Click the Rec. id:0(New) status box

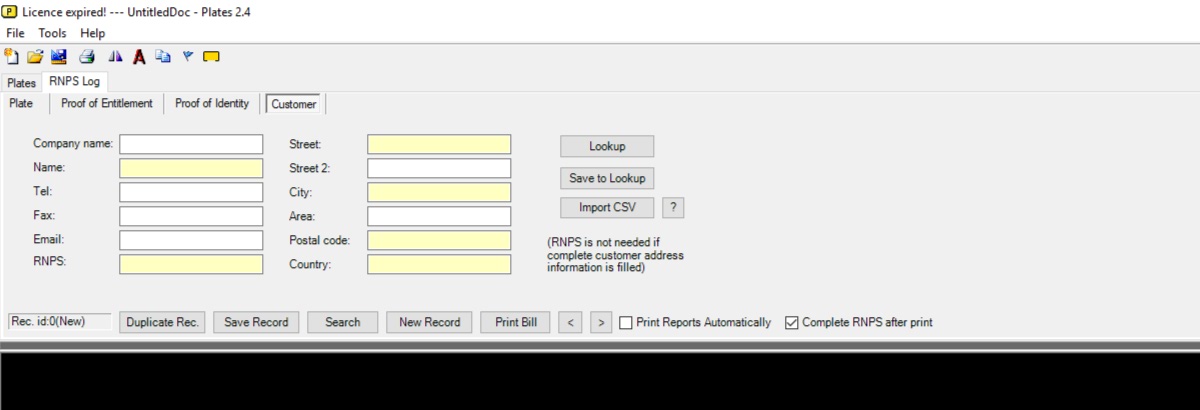pyautogui.click(x=59, y=321)
